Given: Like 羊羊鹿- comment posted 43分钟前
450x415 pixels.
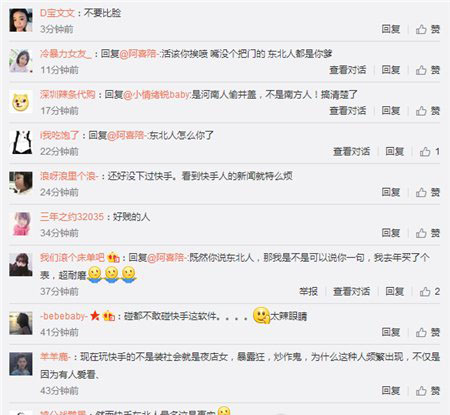Looking at the screenshot, I should (427, 391).
